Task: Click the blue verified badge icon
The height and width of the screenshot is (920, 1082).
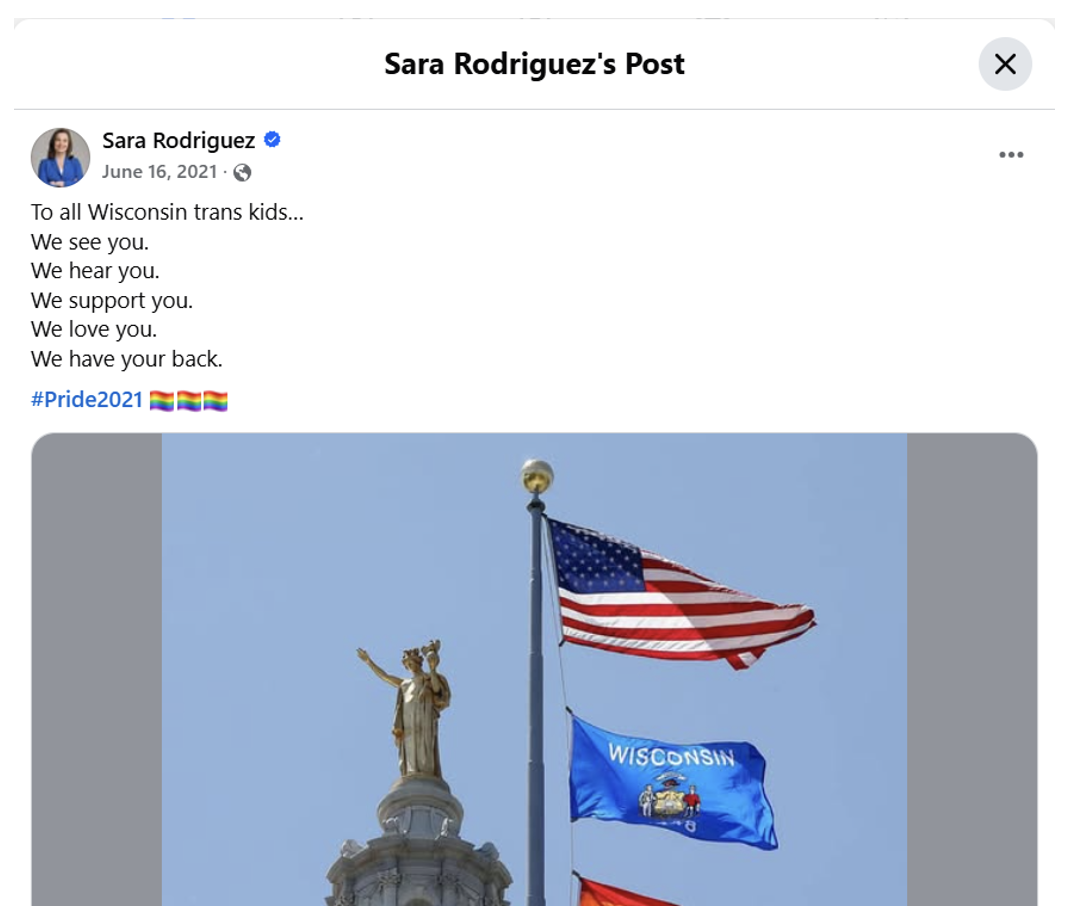Action: pos(273,139)
